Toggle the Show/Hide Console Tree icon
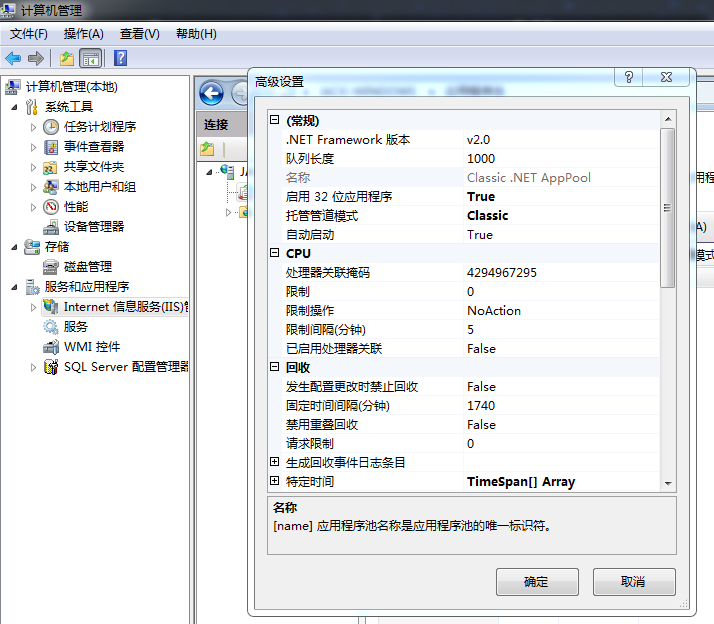Image resolution: width=714 pixels, height=624 pixels. [x=91, y=58]
